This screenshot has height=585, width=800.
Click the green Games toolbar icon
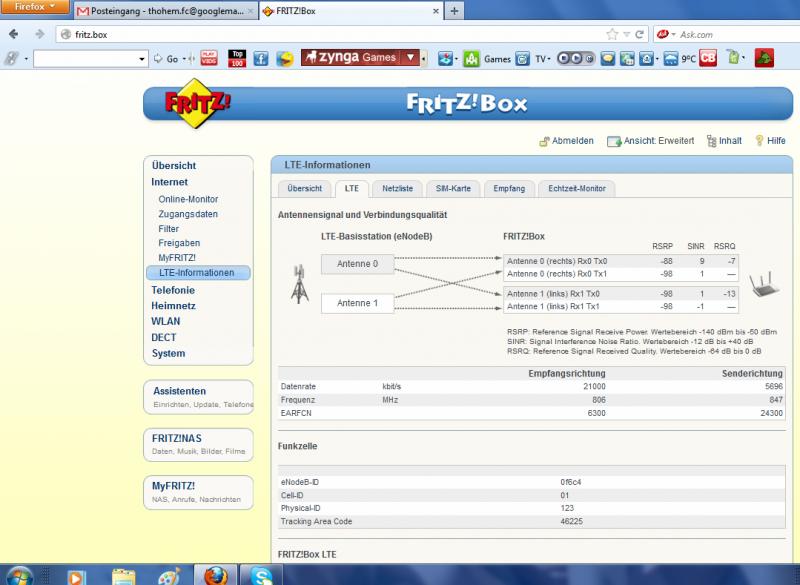(x=471, y=59)
